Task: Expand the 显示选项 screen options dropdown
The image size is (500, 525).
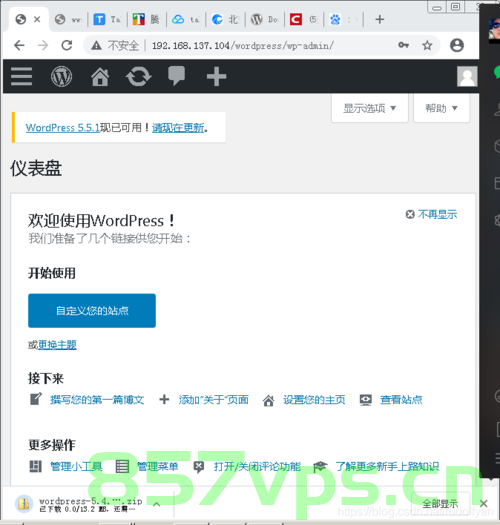Action: pos(370,108)
